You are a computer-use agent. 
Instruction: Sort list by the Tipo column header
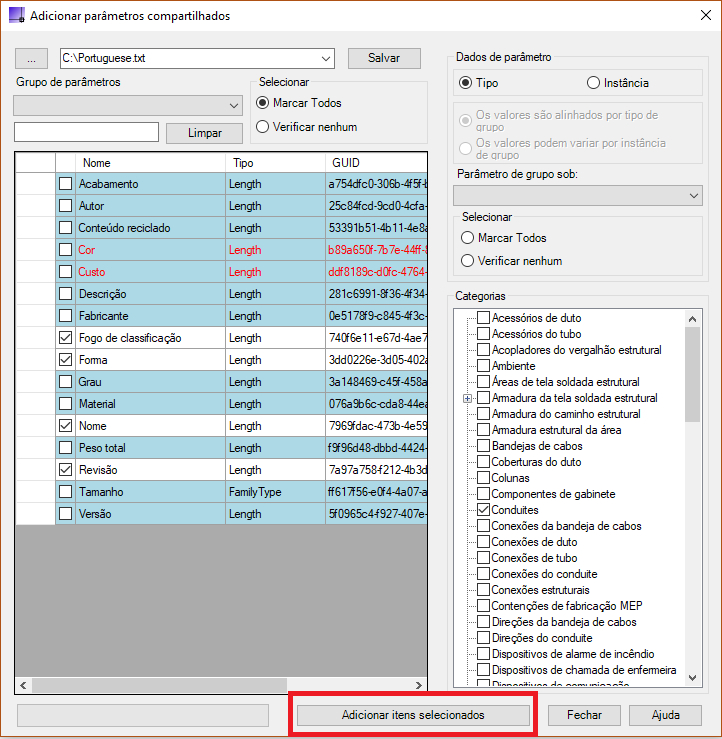tap(275, 163)
